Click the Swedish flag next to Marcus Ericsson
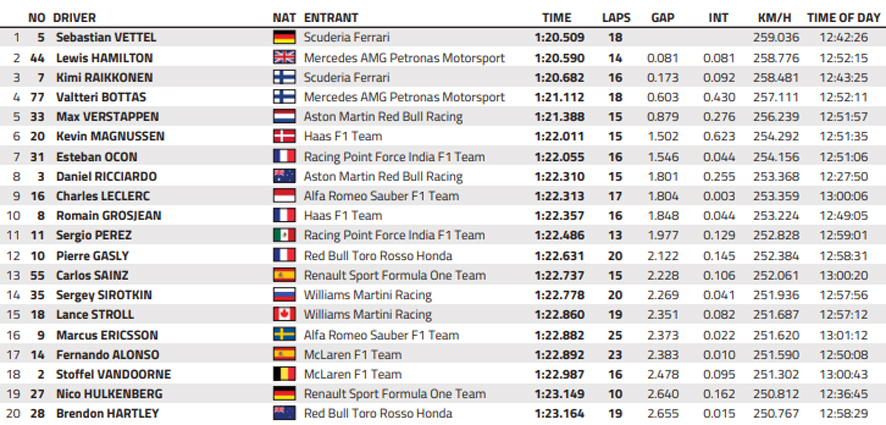This screenshot has width=886, height=425. (284, 335)
